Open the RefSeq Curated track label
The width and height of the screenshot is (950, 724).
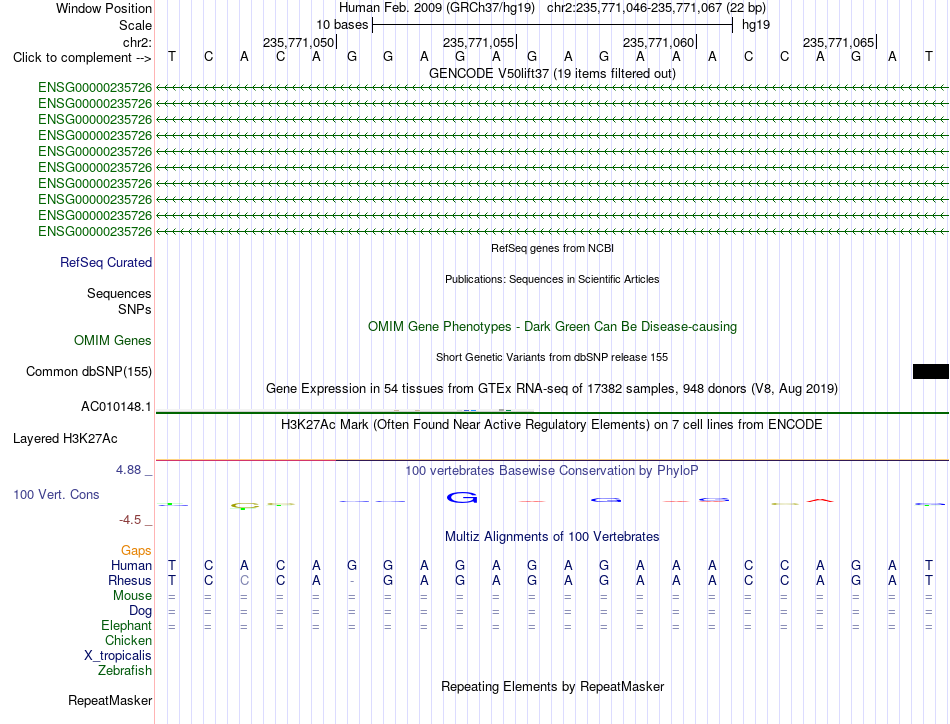(x=106, y=262)
